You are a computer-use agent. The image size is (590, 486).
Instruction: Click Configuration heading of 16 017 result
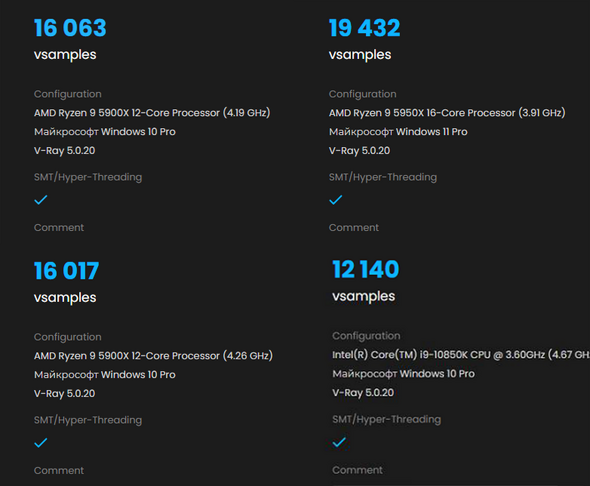pyautogui.click(x=68, y=337)
